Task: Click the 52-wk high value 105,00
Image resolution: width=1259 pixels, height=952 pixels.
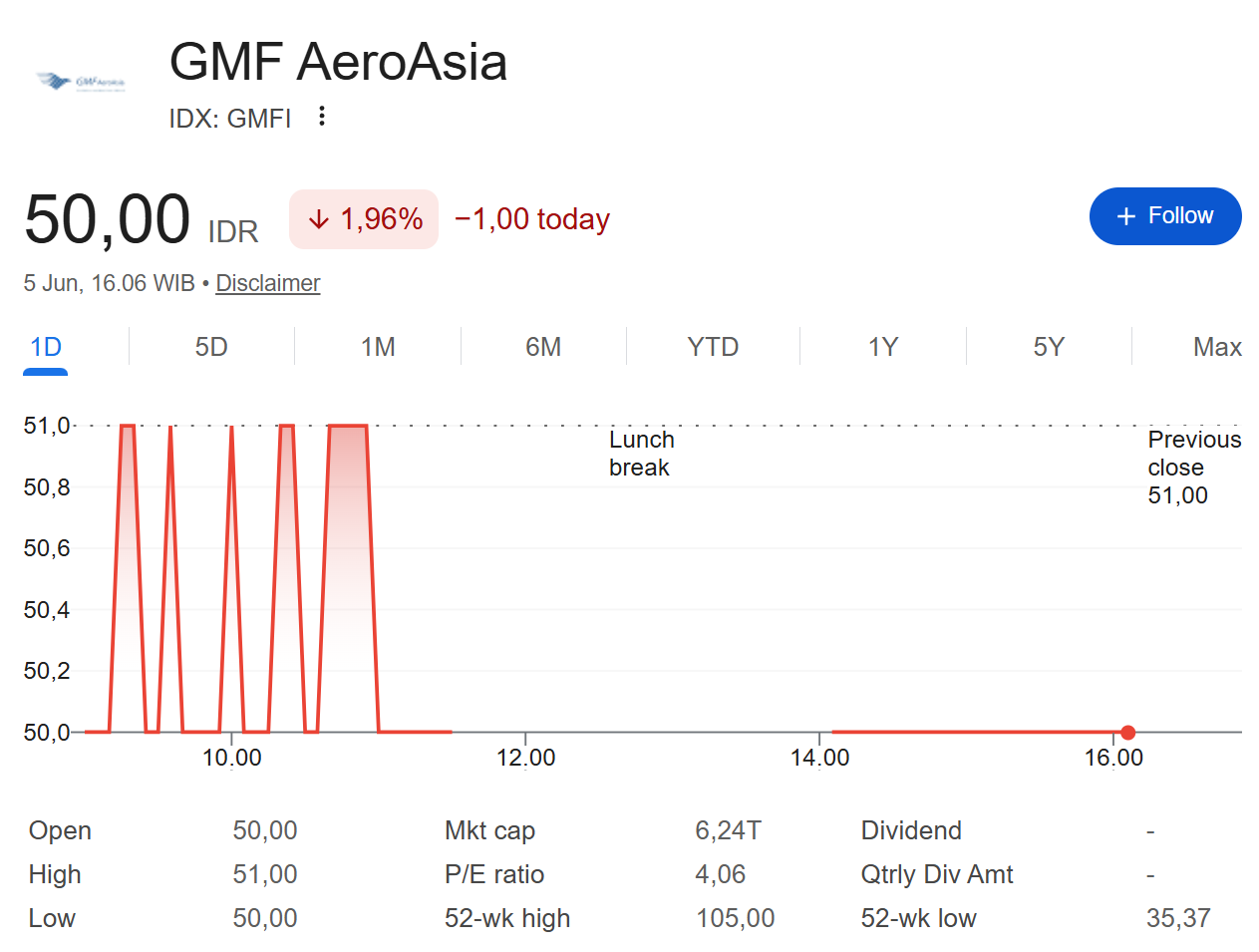Action: (x=736, y=918)
